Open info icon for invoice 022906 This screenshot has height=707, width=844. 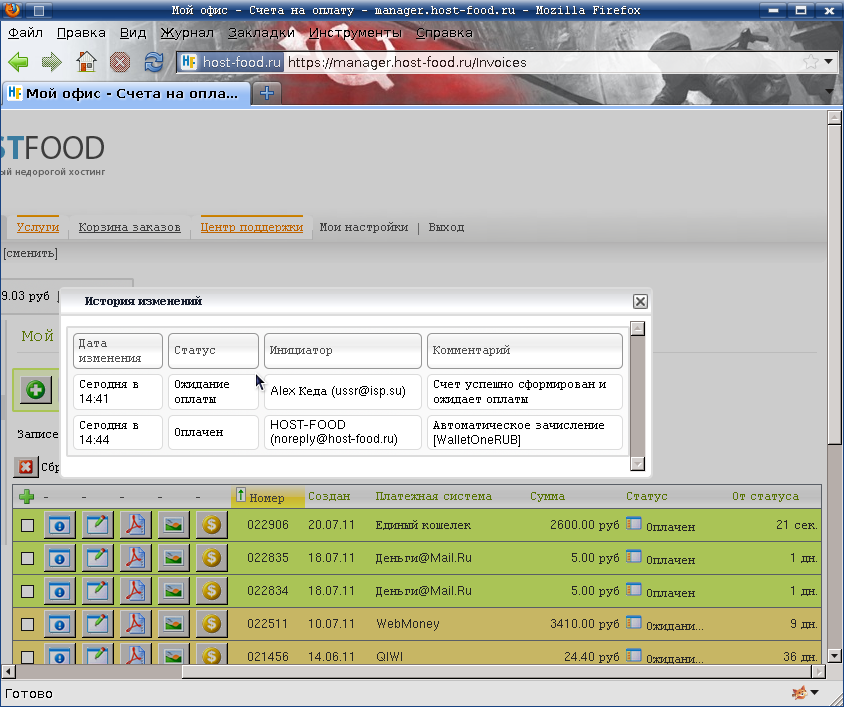pos(60,525)
